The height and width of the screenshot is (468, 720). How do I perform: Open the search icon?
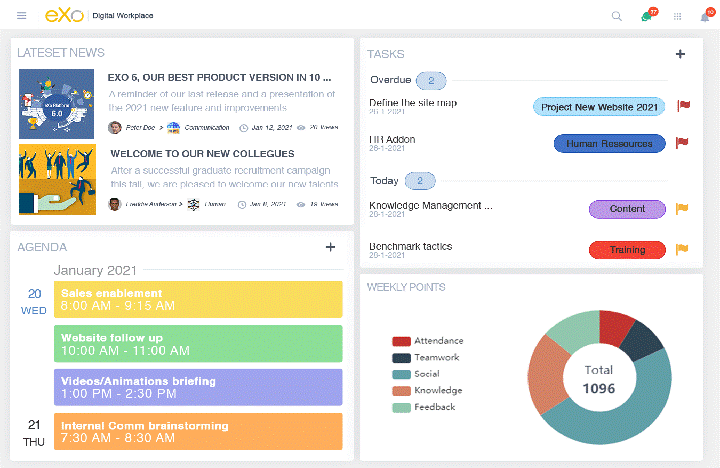(617, 17)
